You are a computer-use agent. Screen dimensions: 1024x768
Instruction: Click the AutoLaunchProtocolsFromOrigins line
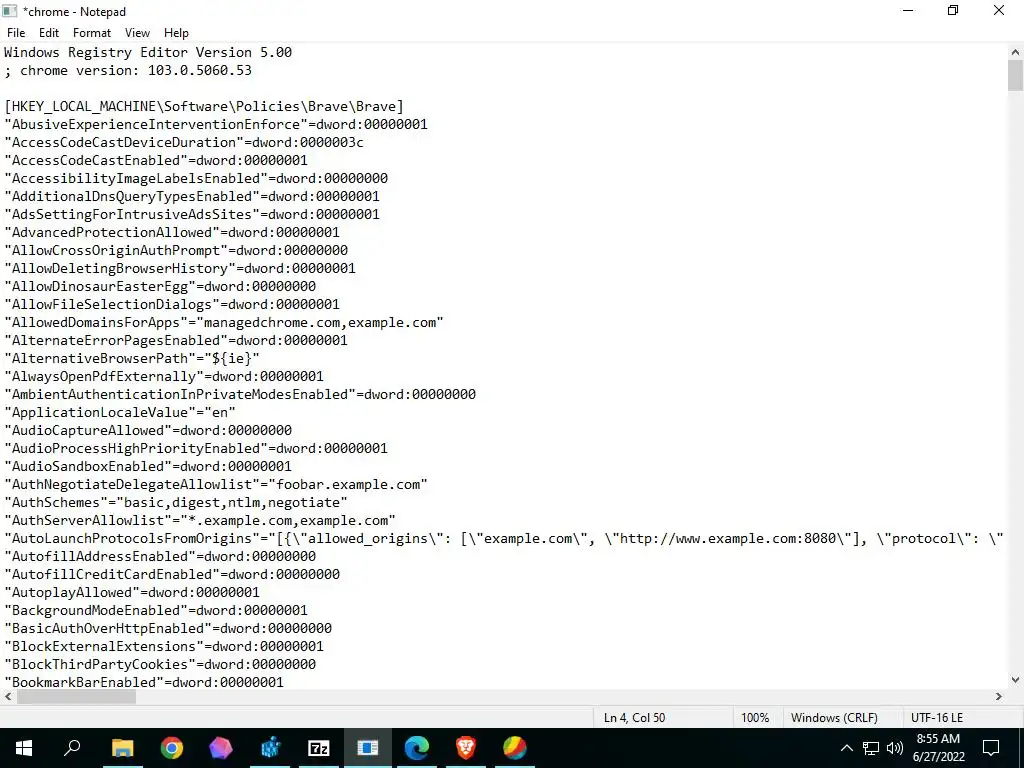pyautogui.click(x=504, y=539)
